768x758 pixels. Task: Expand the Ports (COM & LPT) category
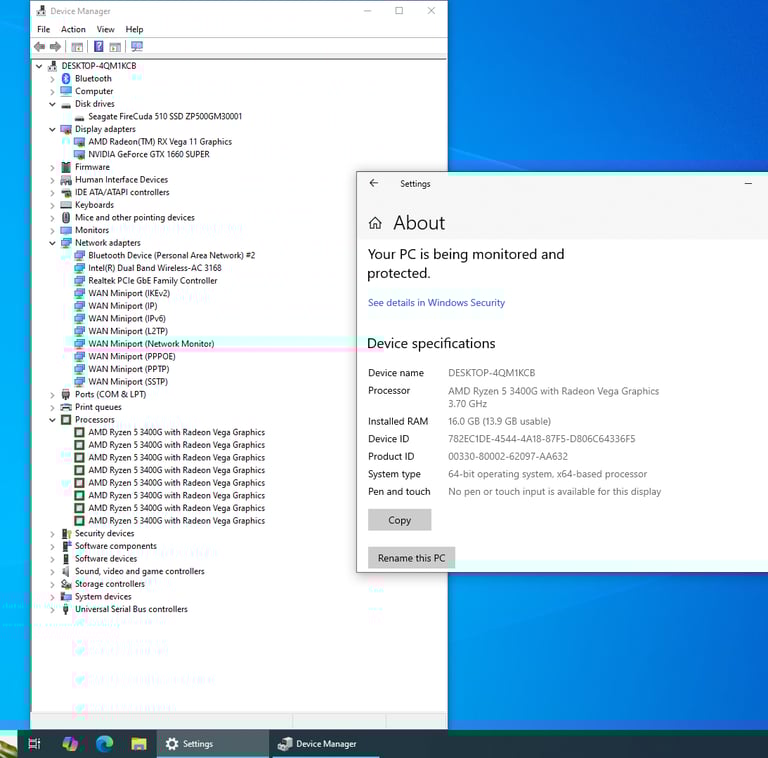coord(52,395)
